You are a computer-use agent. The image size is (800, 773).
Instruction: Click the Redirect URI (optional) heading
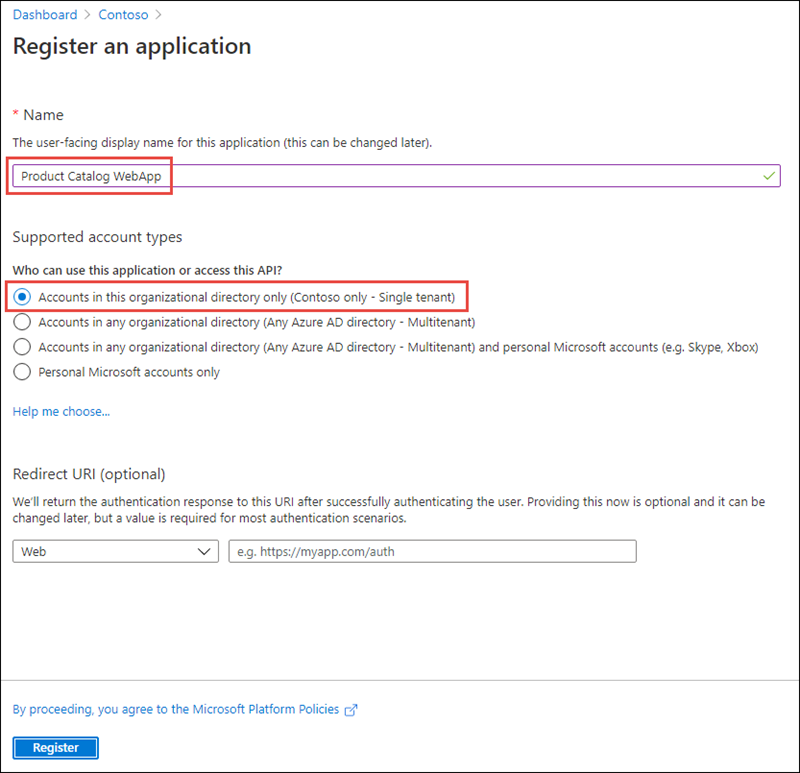(89, 474)
